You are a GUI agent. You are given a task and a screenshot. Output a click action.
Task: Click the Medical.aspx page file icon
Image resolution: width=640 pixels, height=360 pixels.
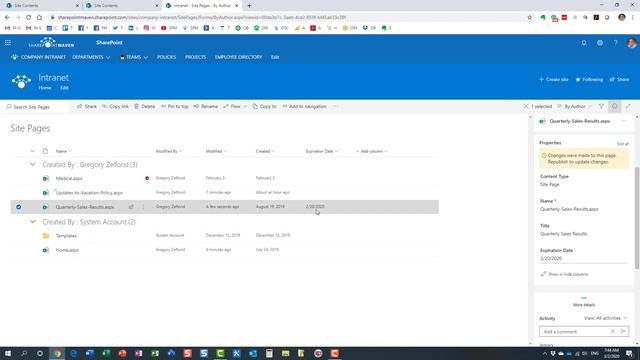tap(46, 178)
